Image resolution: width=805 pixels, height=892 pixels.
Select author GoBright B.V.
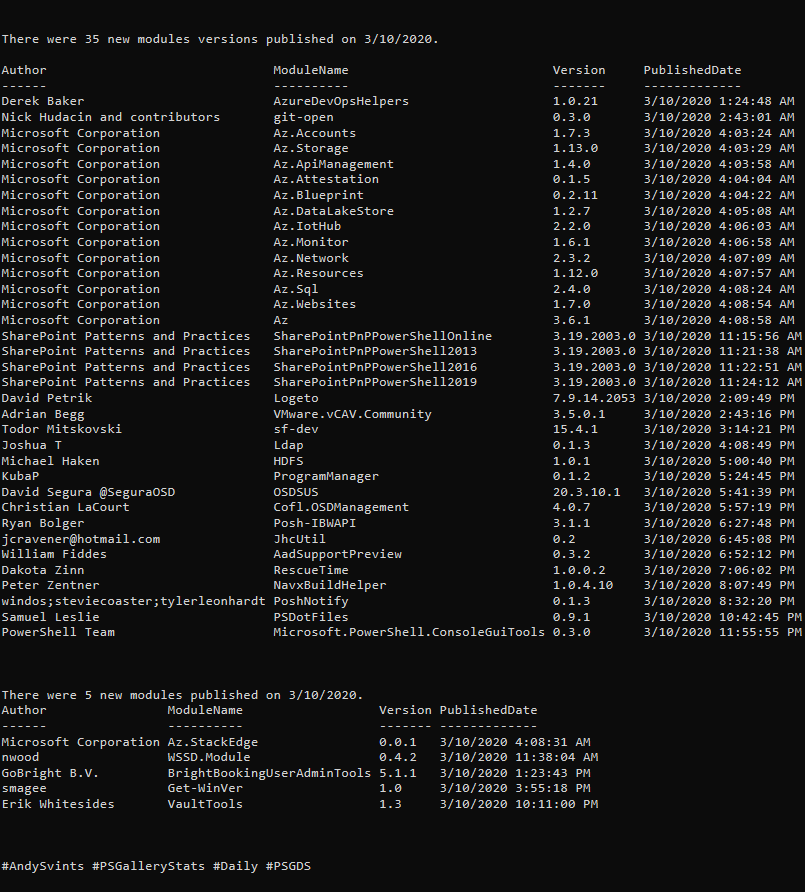(50, 773)
